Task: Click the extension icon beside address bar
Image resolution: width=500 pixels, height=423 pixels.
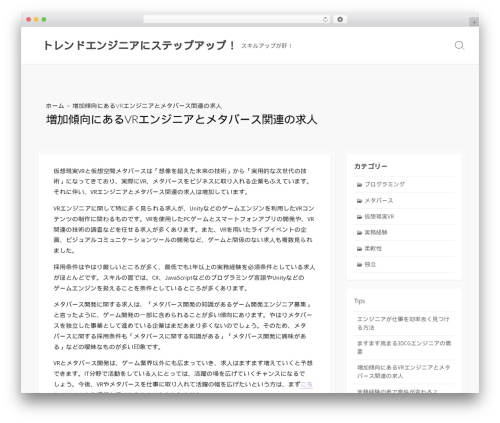Action: click(340, 19)
